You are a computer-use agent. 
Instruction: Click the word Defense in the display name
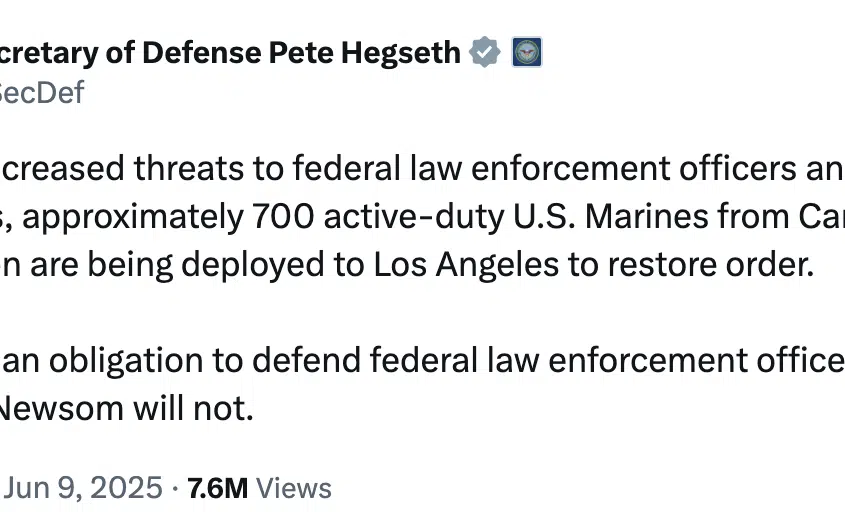coord(202,53)
